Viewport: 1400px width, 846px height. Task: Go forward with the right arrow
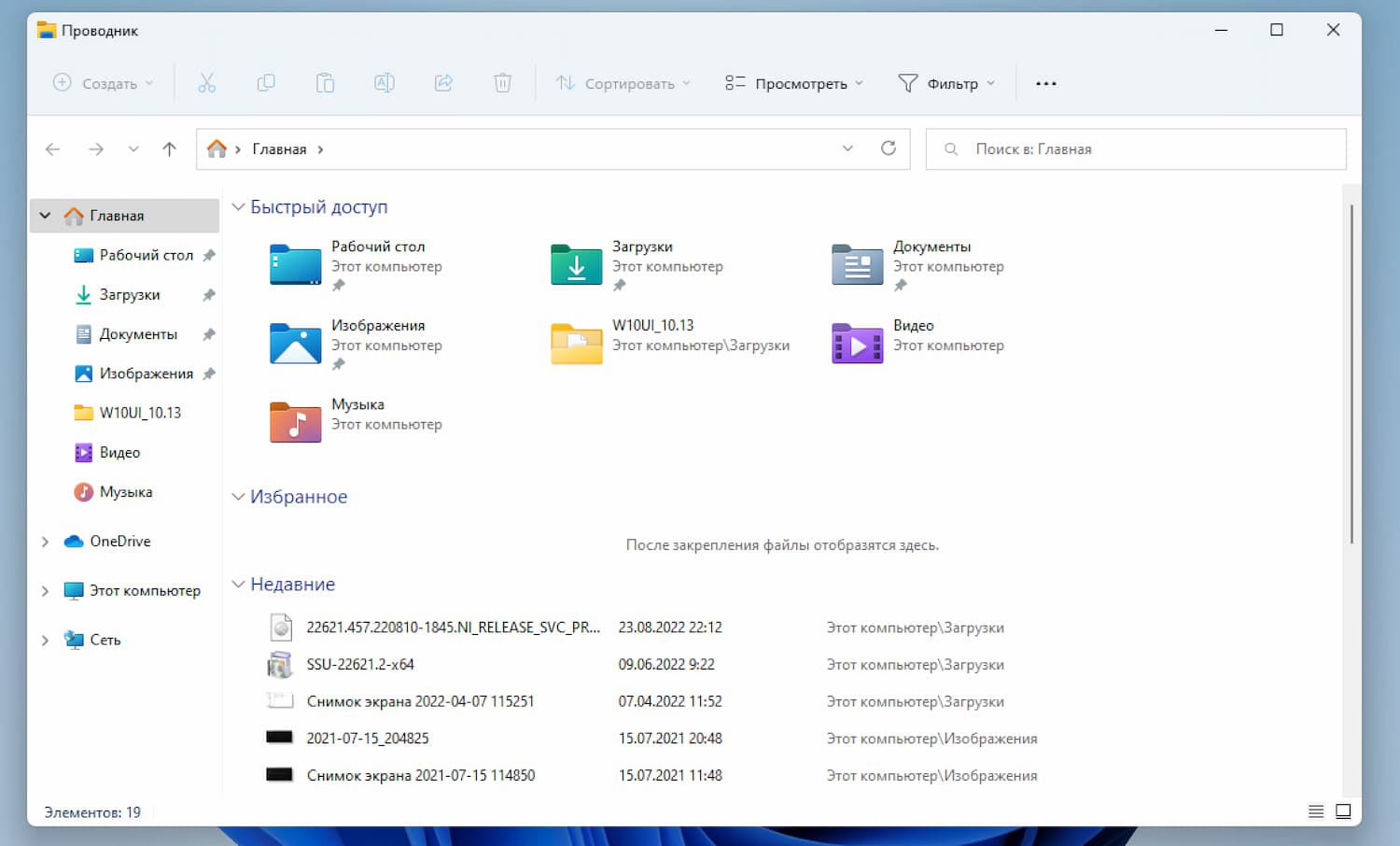[x=95, y=149]
